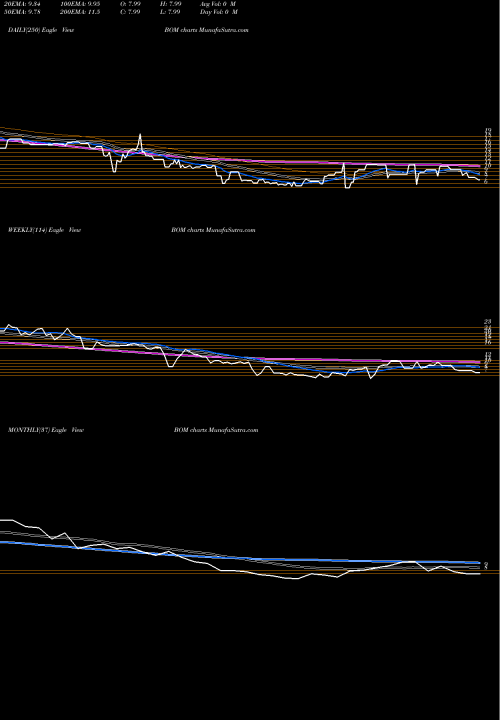Select the 200EMA: 11.5 readout

click(80, 12)
